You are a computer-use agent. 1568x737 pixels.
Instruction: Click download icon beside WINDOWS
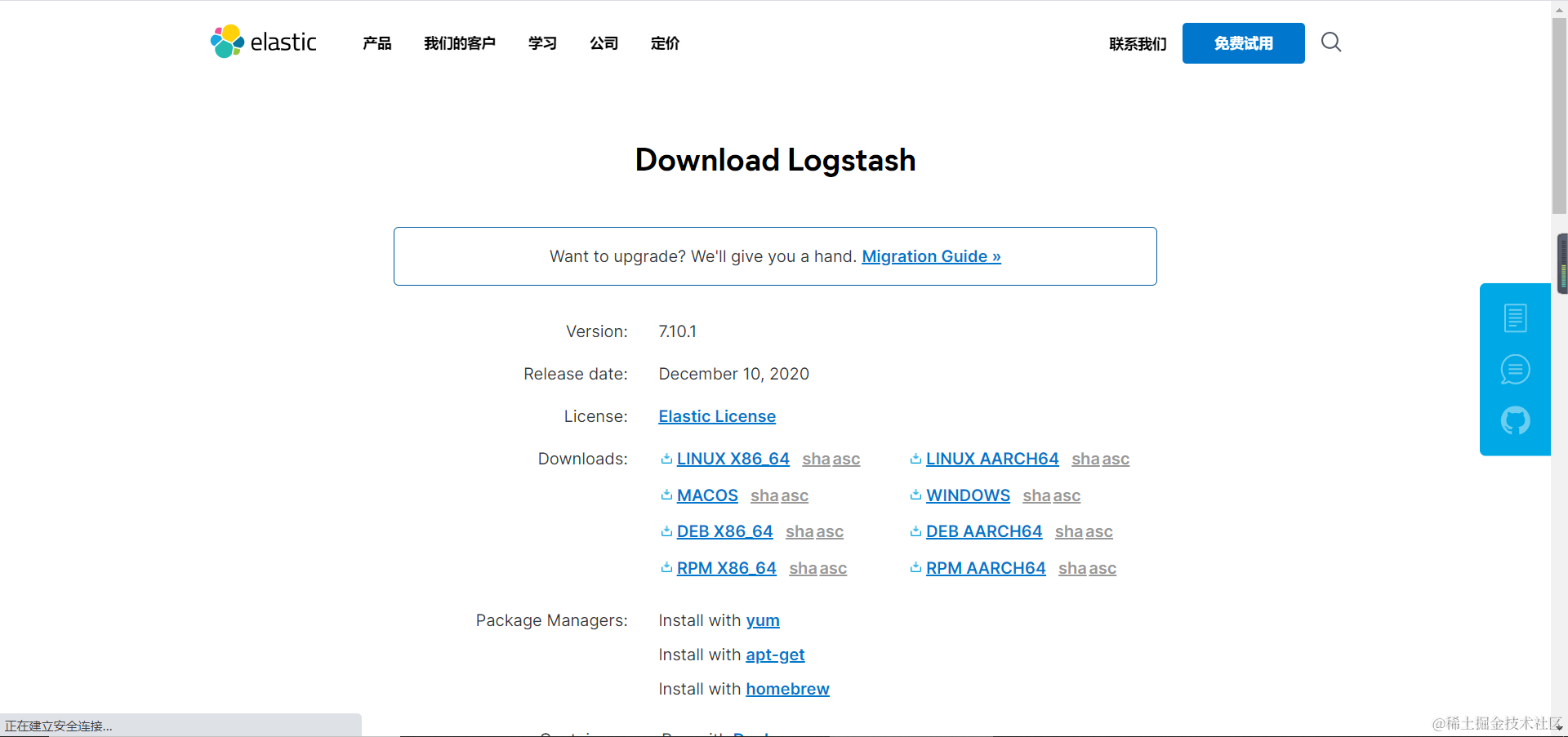pos(915,495)
